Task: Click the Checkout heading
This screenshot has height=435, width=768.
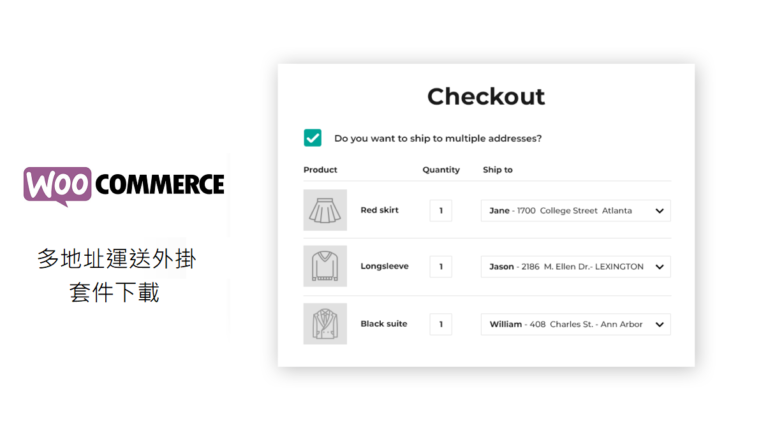Action: [486, 97]
